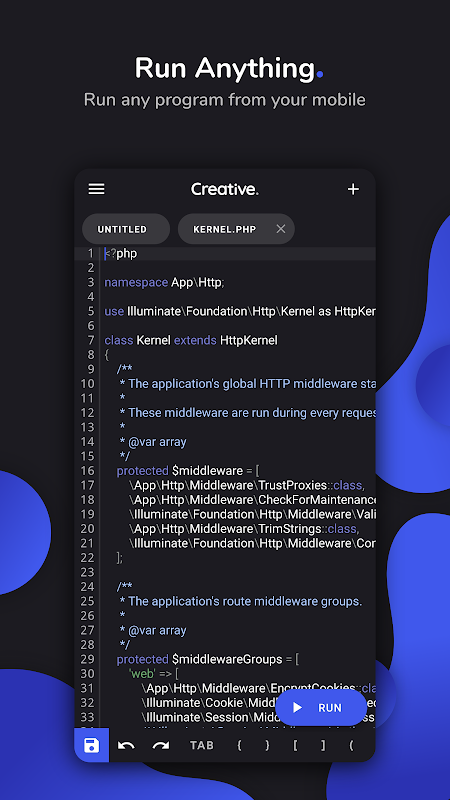Click the class Kernel declaration line
The width and height of the screenshot is (450, 800).
[191, 340]
